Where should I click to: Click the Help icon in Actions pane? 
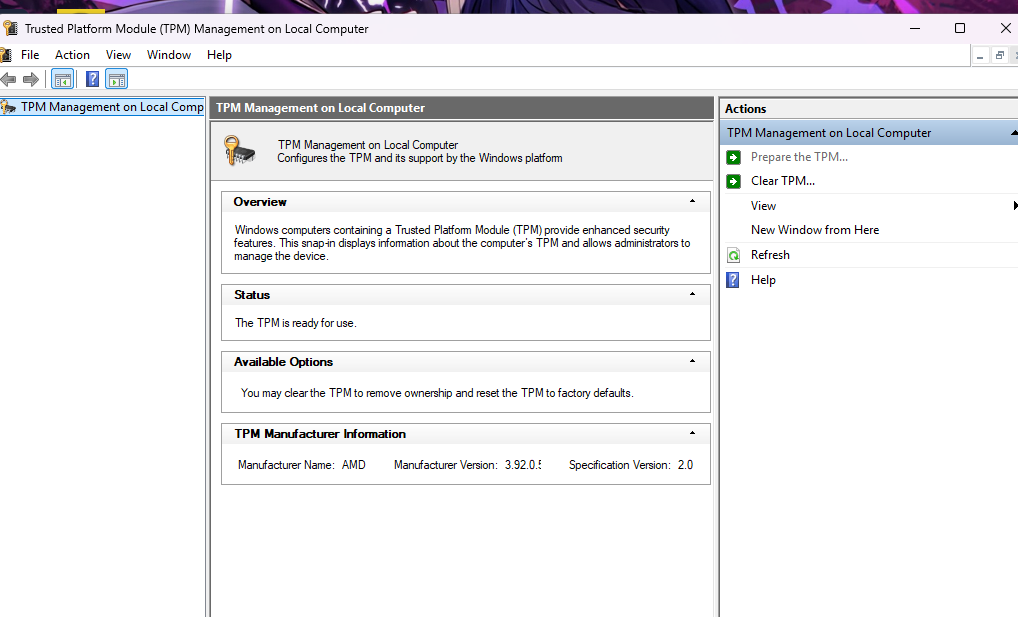[733, 280]
